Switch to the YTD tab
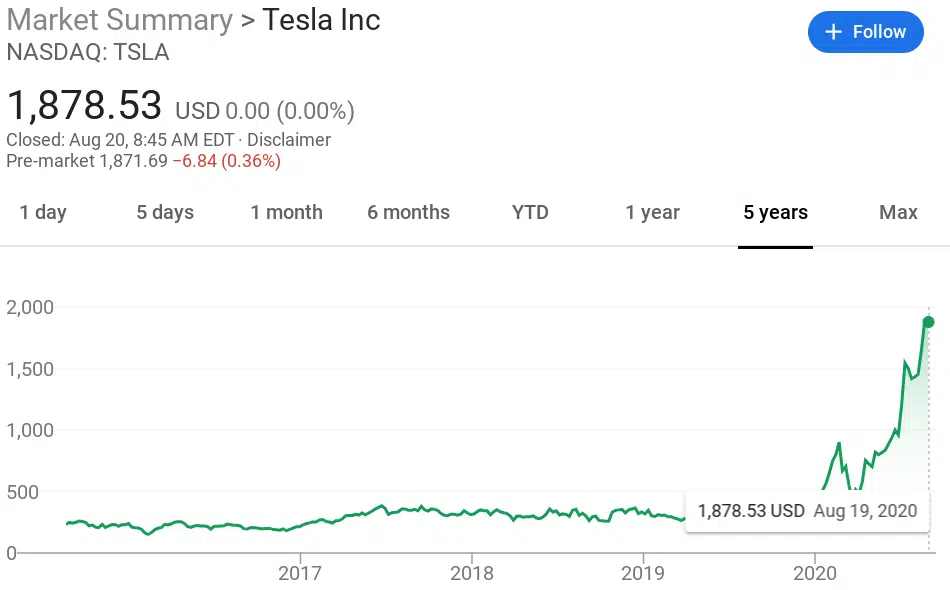 (530, 212)
